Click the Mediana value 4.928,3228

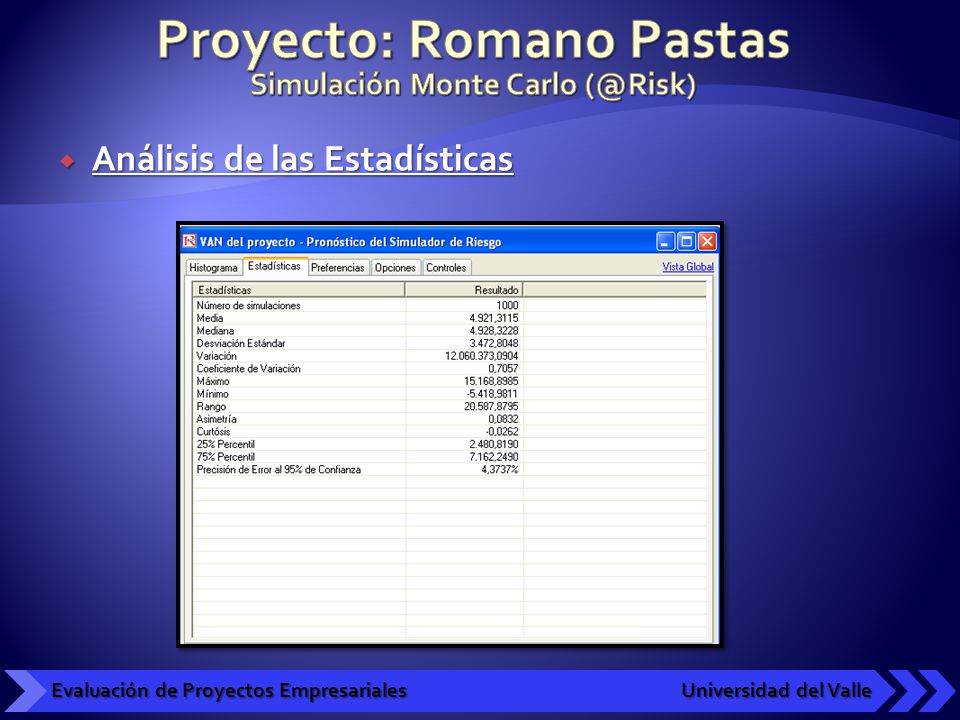[493, 331]
